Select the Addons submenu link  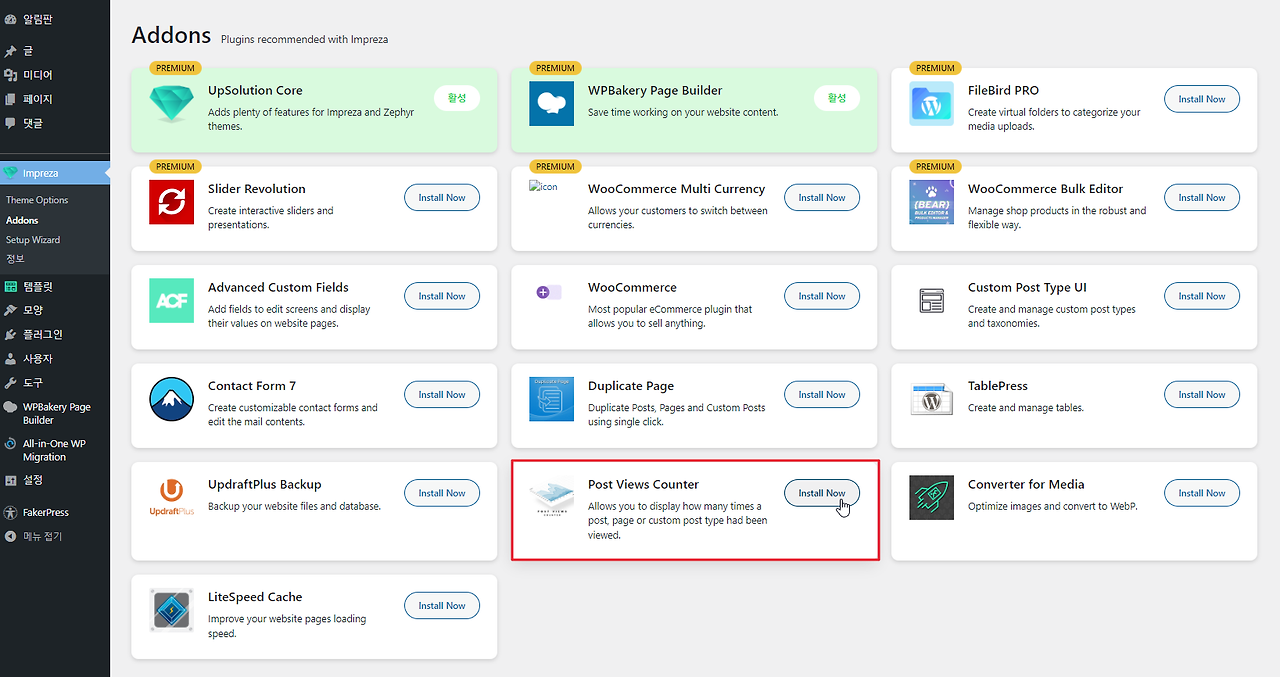coord(22,220)
